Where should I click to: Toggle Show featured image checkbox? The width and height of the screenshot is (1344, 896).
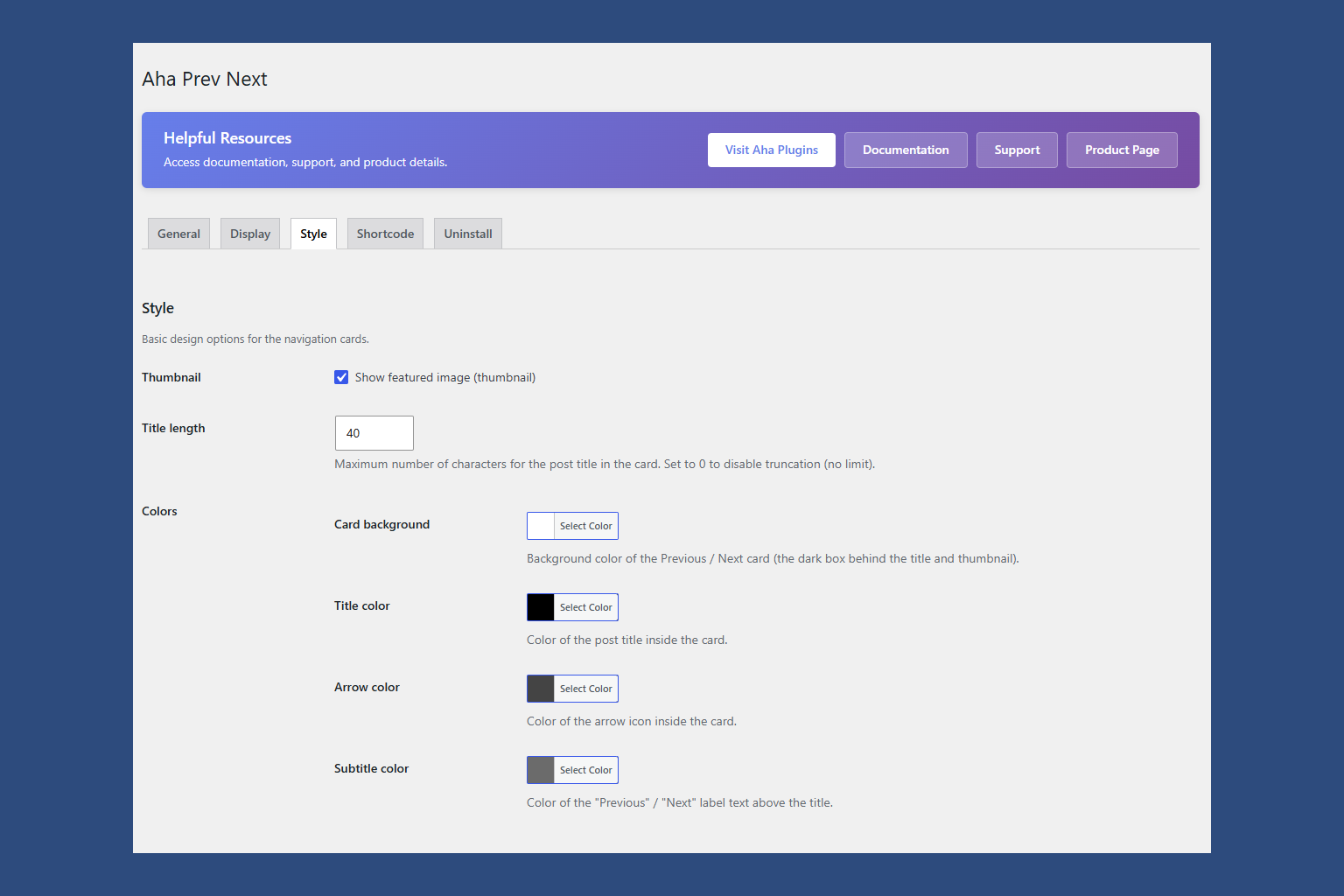pos(341,377)
